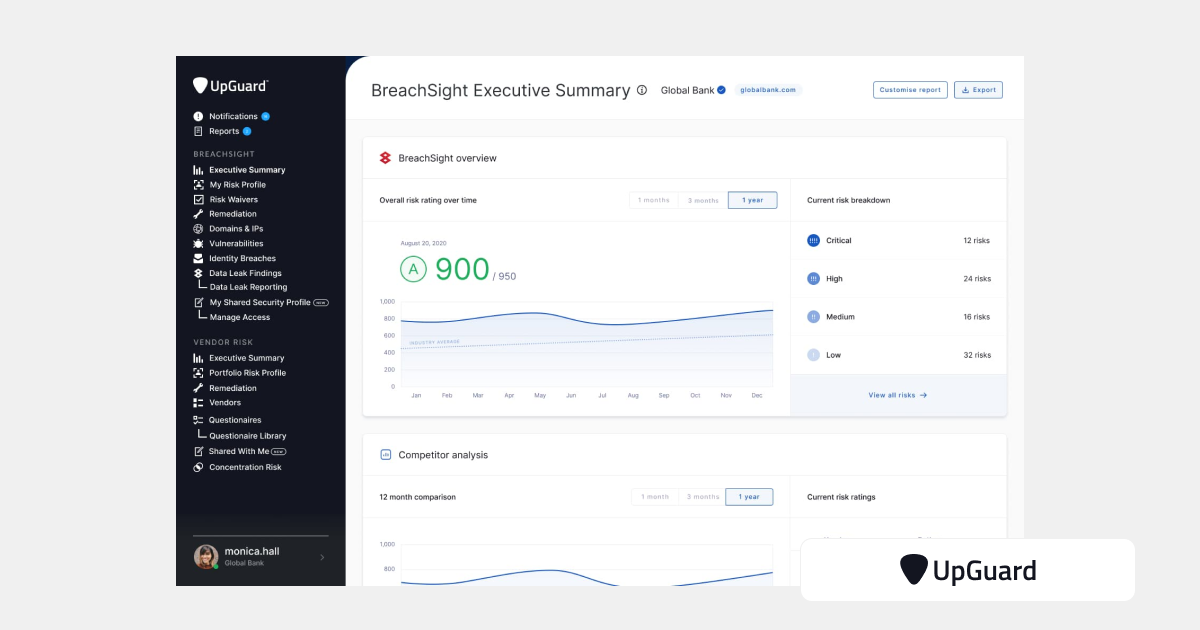Click Notifications count badge
This screenshot has width=1200, height=630.
click(265, 116)
